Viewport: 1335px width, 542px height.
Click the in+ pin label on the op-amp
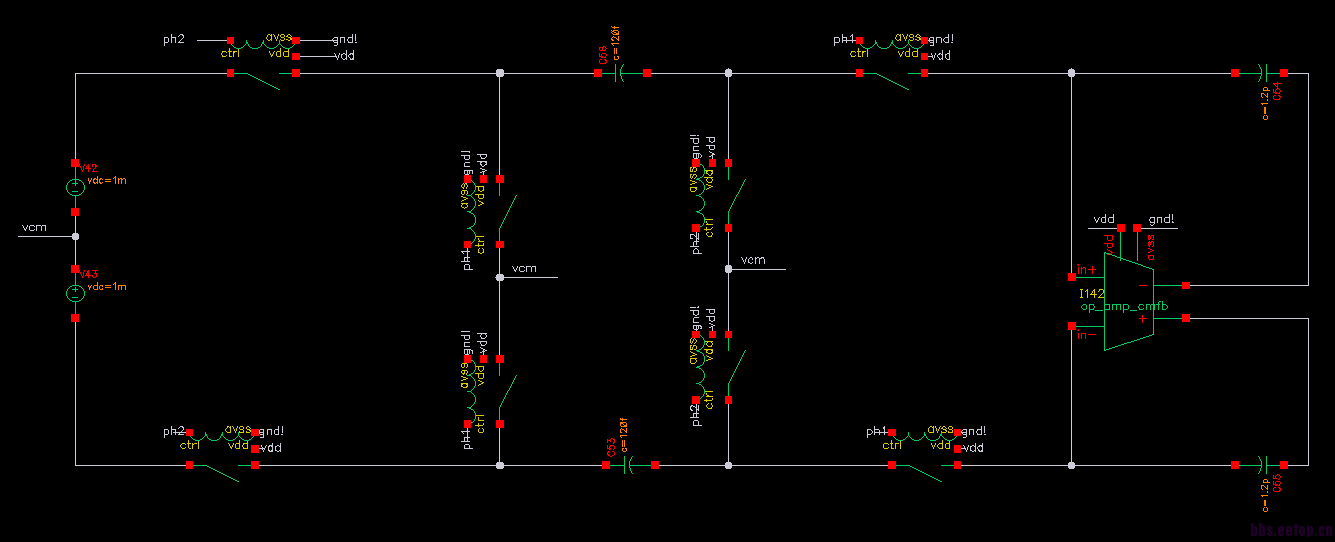[1087, 270]
